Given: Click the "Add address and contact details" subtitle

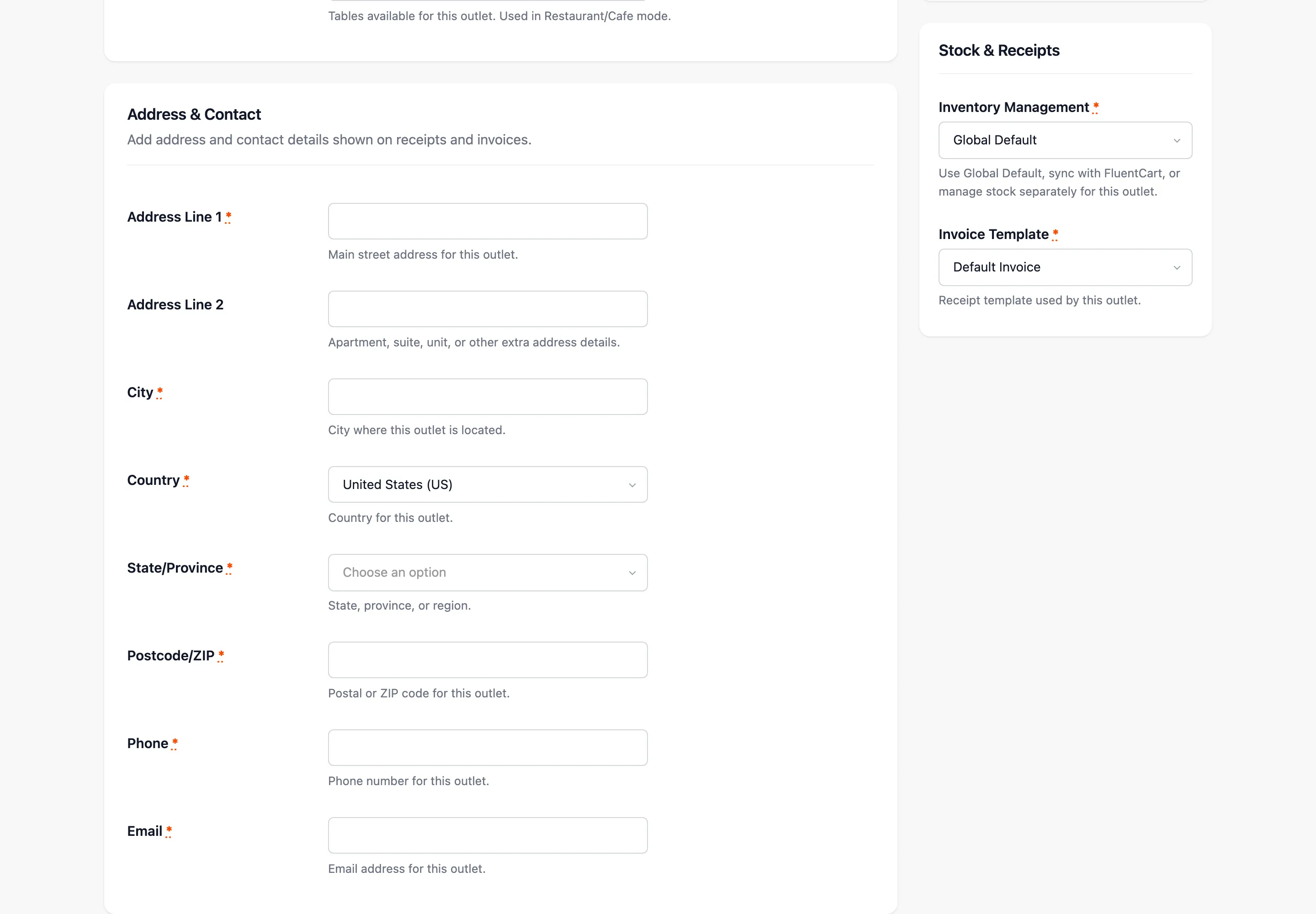Looking at the screenshot, I should tap(329, 140).
